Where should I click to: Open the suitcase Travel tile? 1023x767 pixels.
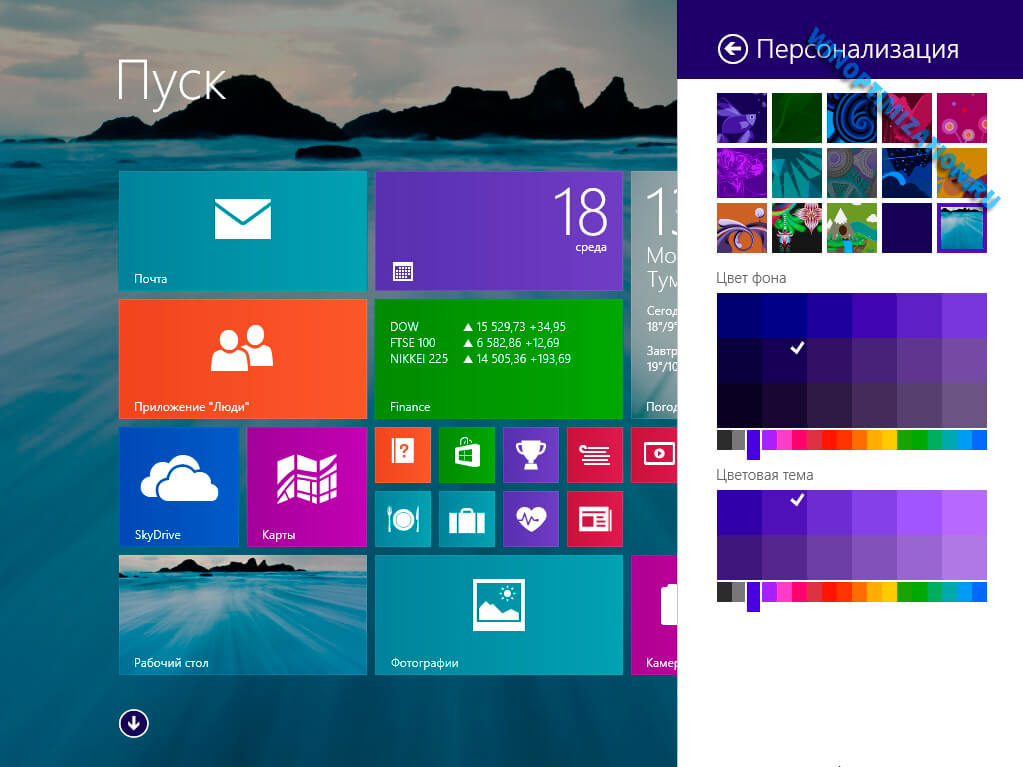pyautogui.click(x=466, y=518)
